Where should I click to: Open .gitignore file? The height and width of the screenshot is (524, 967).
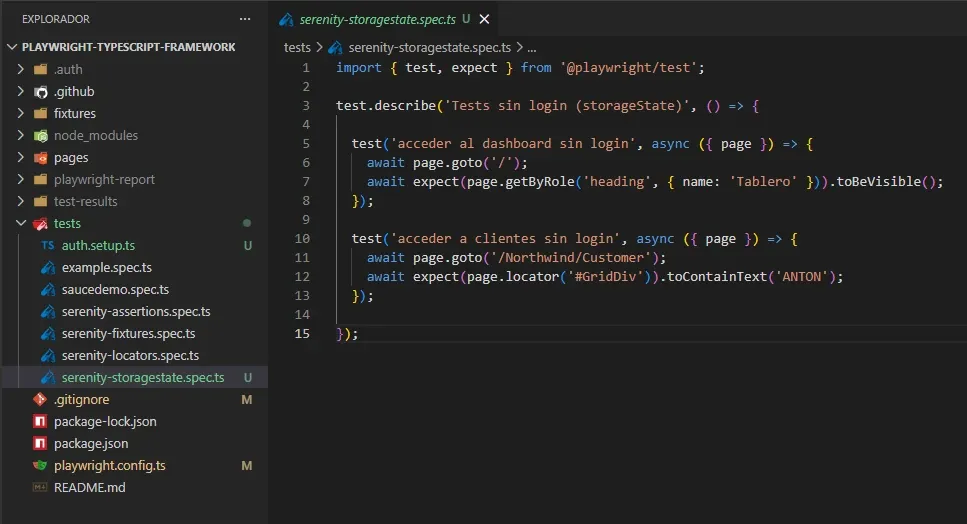81,399
